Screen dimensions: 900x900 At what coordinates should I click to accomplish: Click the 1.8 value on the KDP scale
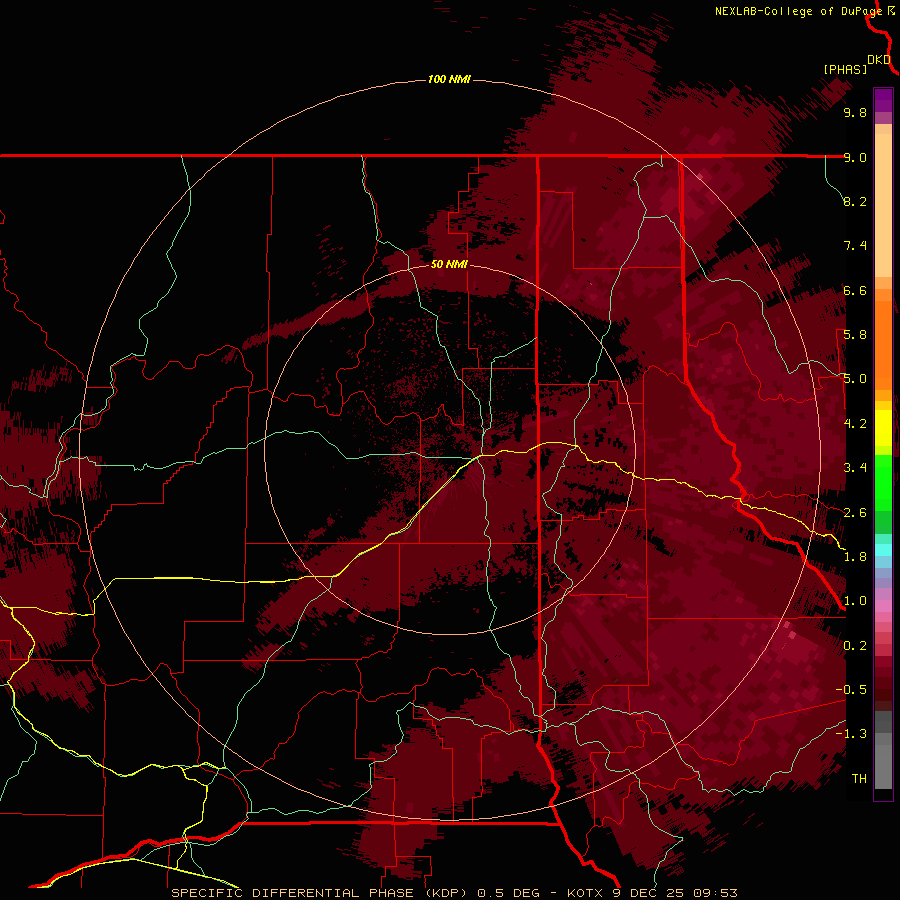coord(855,557)
